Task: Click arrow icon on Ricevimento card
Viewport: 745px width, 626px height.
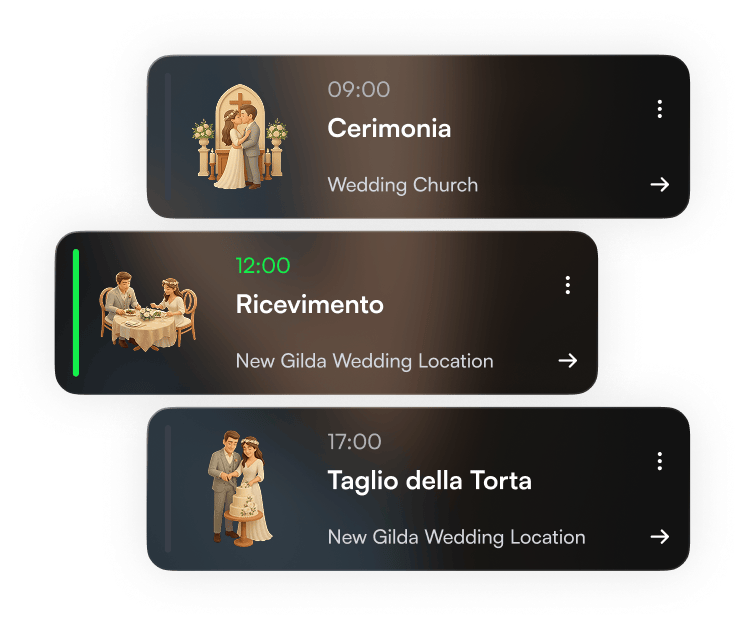Action: pos(567,360)
